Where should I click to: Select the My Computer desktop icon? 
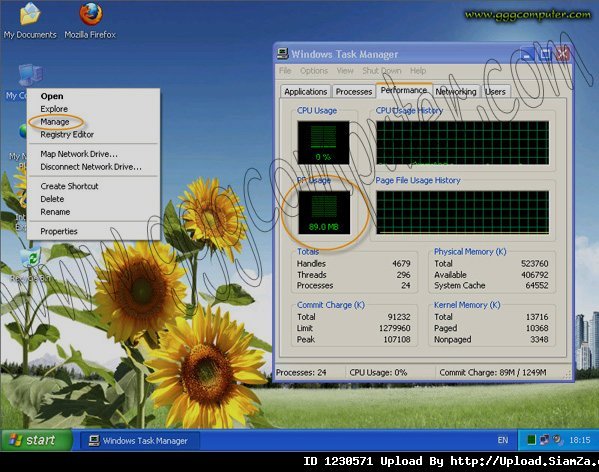point(30,76)
